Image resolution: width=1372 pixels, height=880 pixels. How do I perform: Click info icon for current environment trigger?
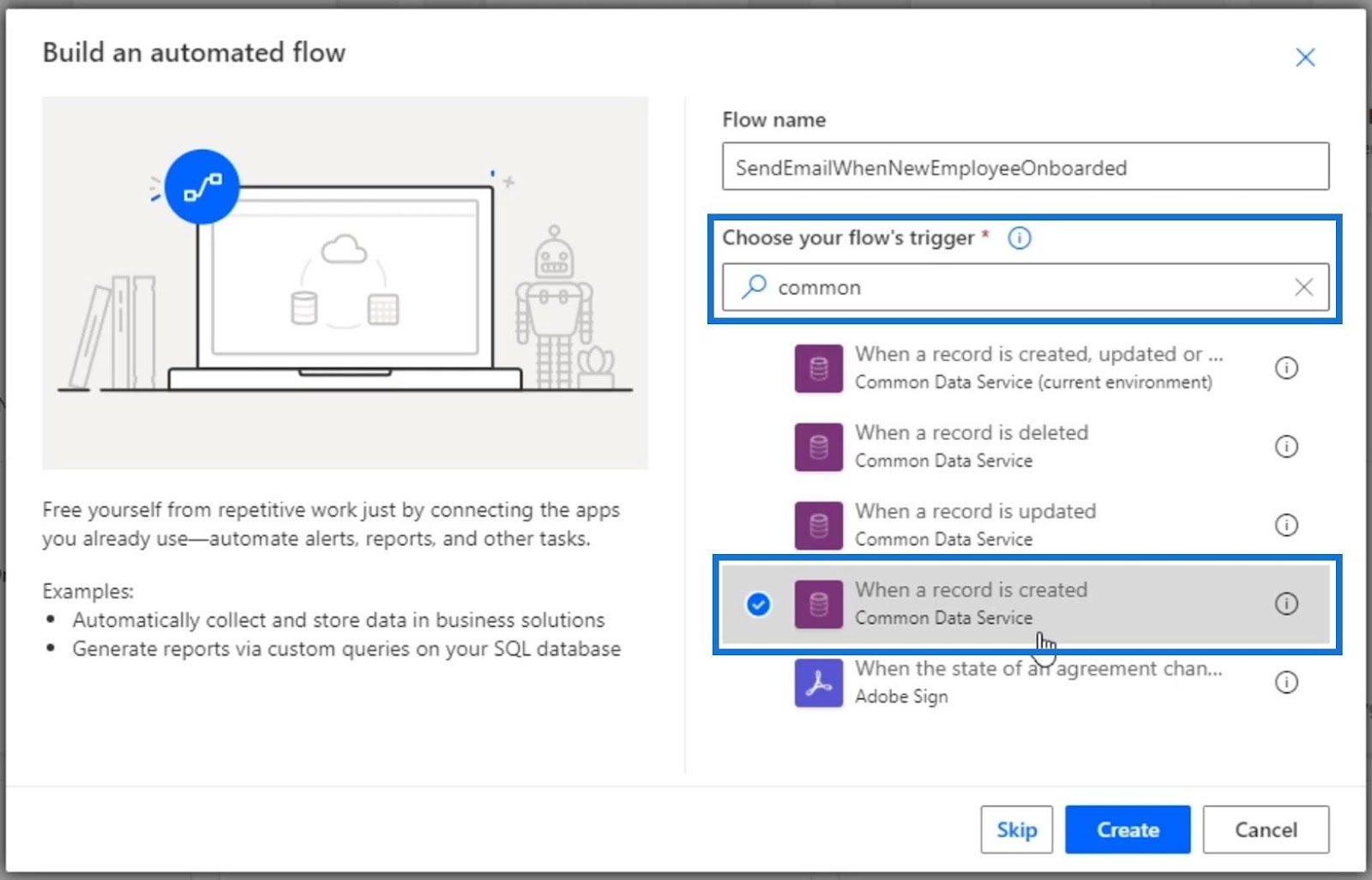(1286, 368)
